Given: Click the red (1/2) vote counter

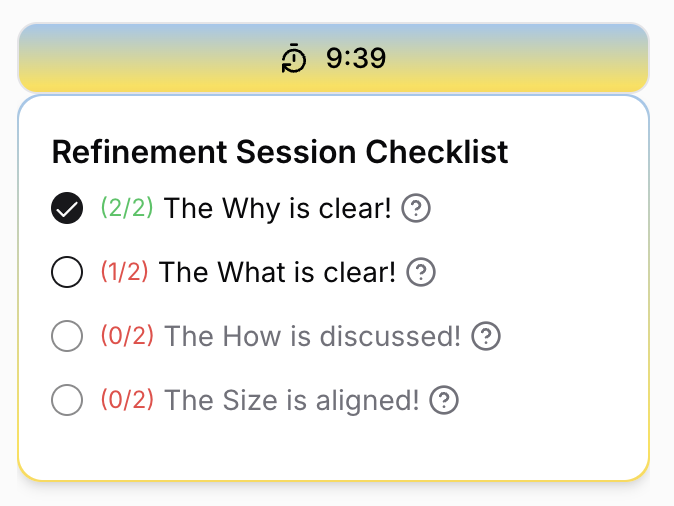Looking at the screenshot, I should tap(124, 271).
